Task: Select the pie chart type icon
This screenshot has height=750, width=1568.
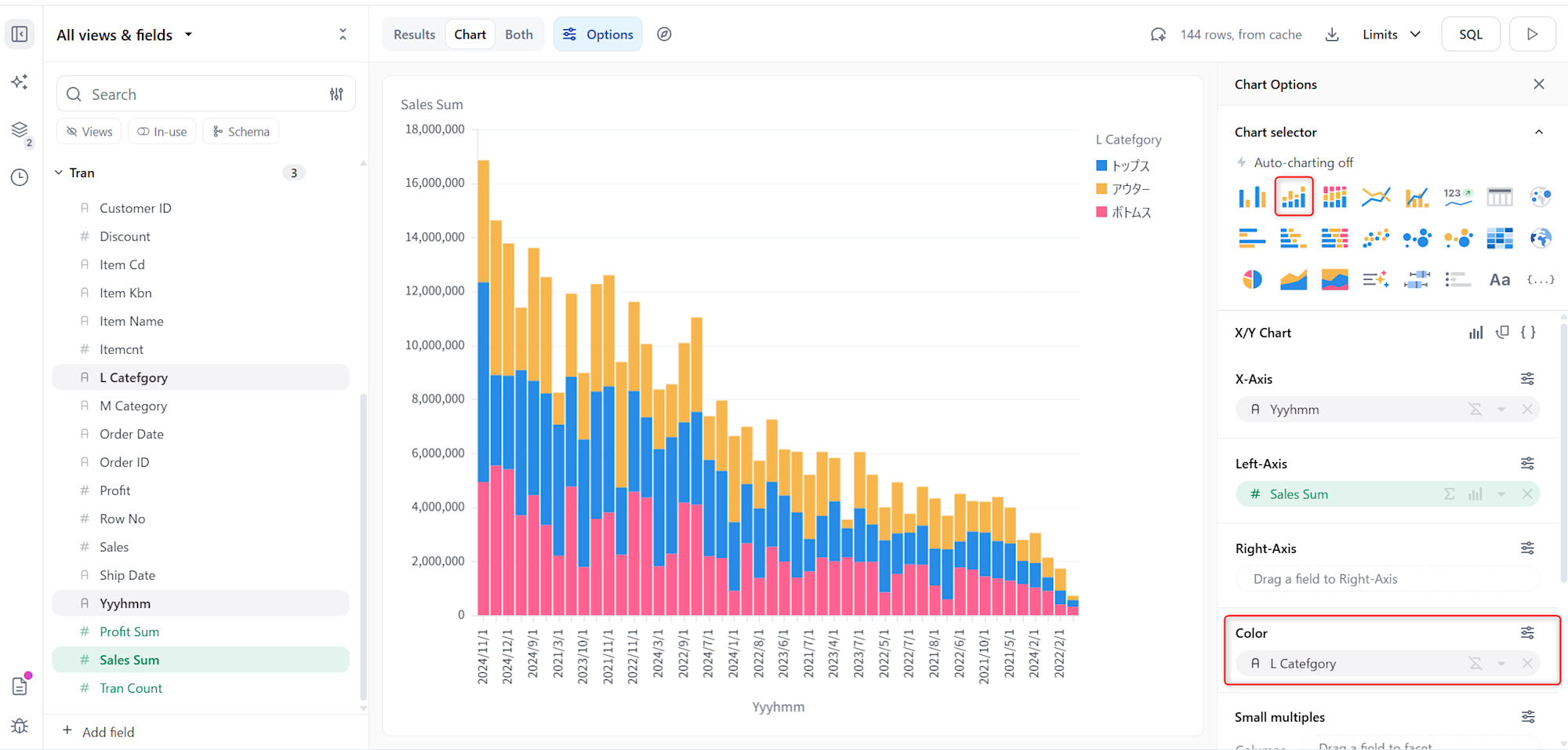Action: click(x=1252, y=279)
